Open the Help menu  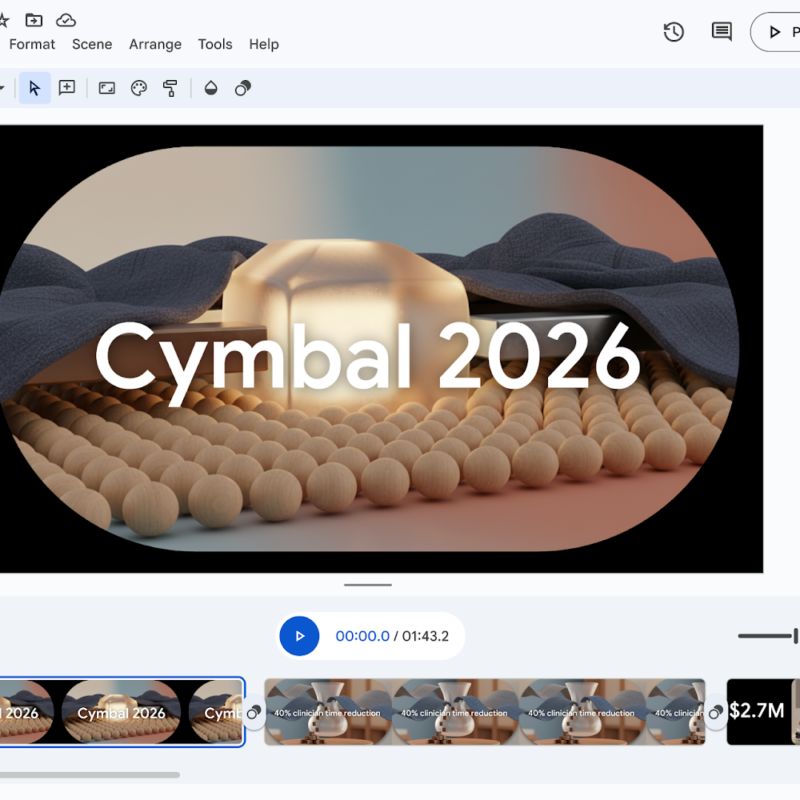(x=264, y=44)
